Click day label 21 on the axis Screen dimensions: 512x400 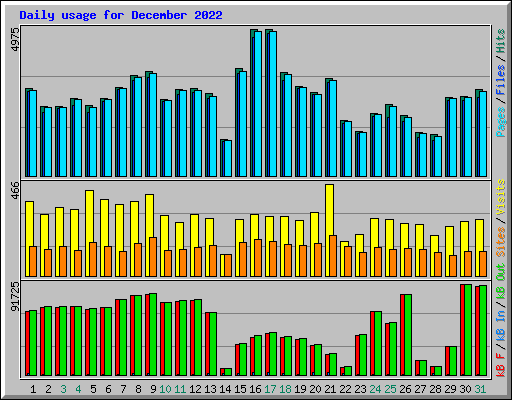tap(330, 389)
